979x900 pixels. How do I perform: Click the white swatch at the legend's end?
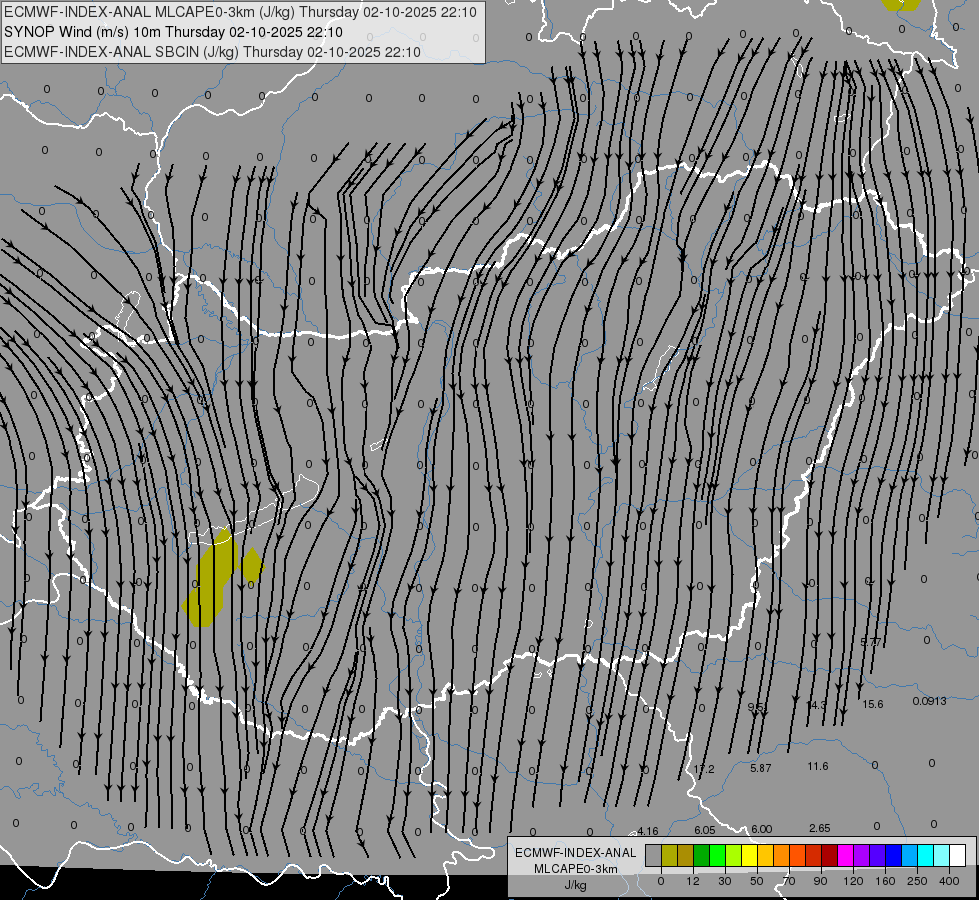tap(957, 855)
